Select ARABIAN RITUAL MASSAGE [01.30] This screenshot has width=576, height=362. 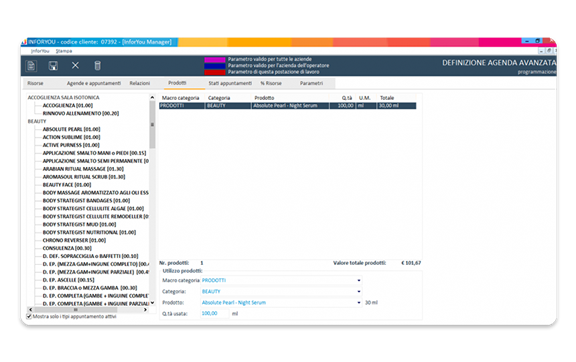coord(83,169)
